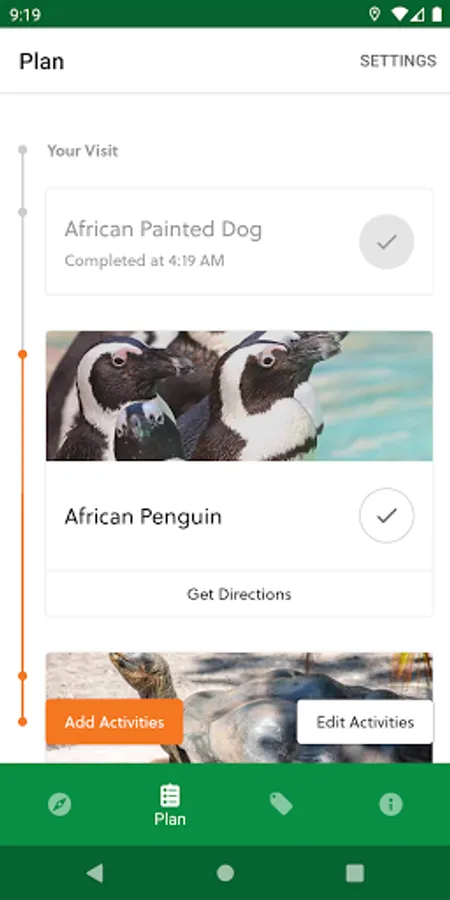Click the orange Add Activities button
This screenshot has width=450, height=900.
click(x=114, y=722)
